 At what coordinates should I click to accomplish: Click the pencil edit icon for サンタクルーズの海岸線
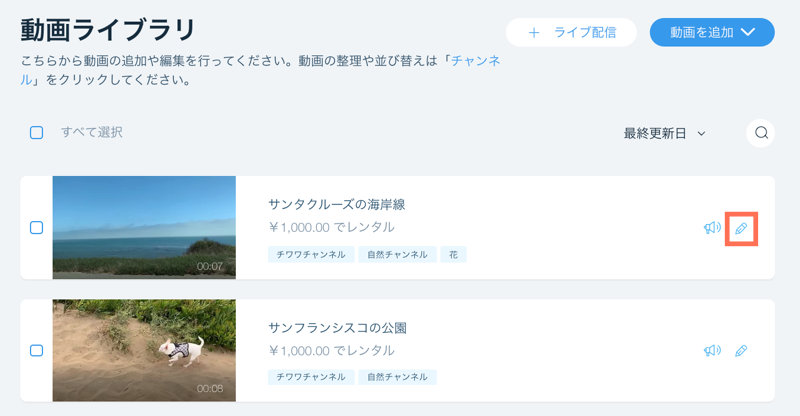[x=741, y=228]
